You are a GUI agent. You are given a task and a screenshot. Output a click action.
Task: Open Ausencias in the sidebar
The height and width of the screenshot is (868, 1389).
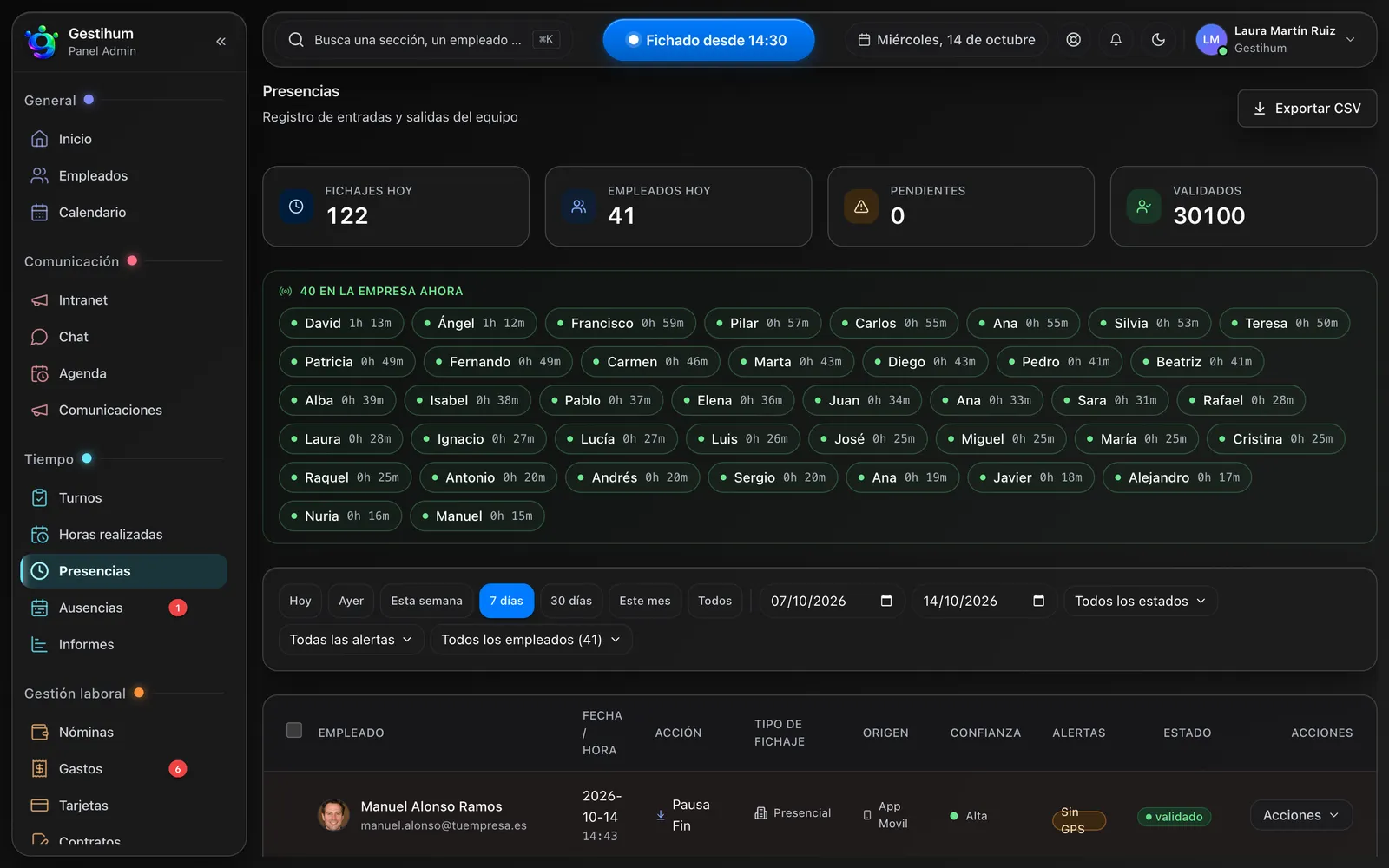pos(123,608)
